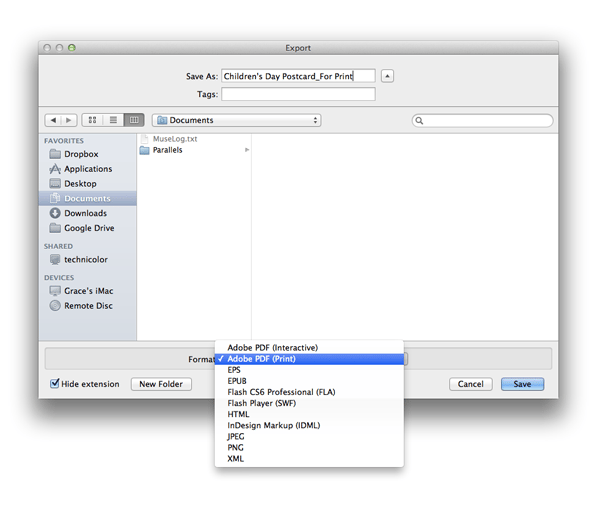Choose Flash CS6 Professional (FLA) format

click(309, 392)
